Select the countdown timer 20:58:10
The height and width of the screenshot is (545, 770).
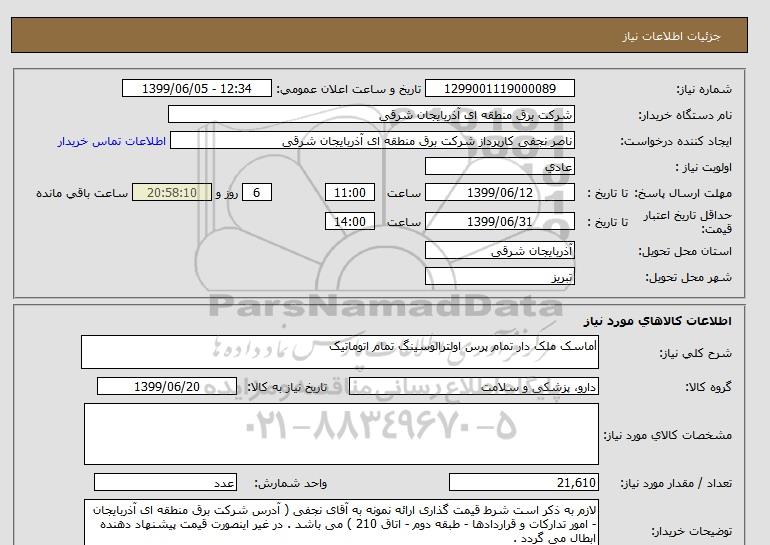coord(172,192)
